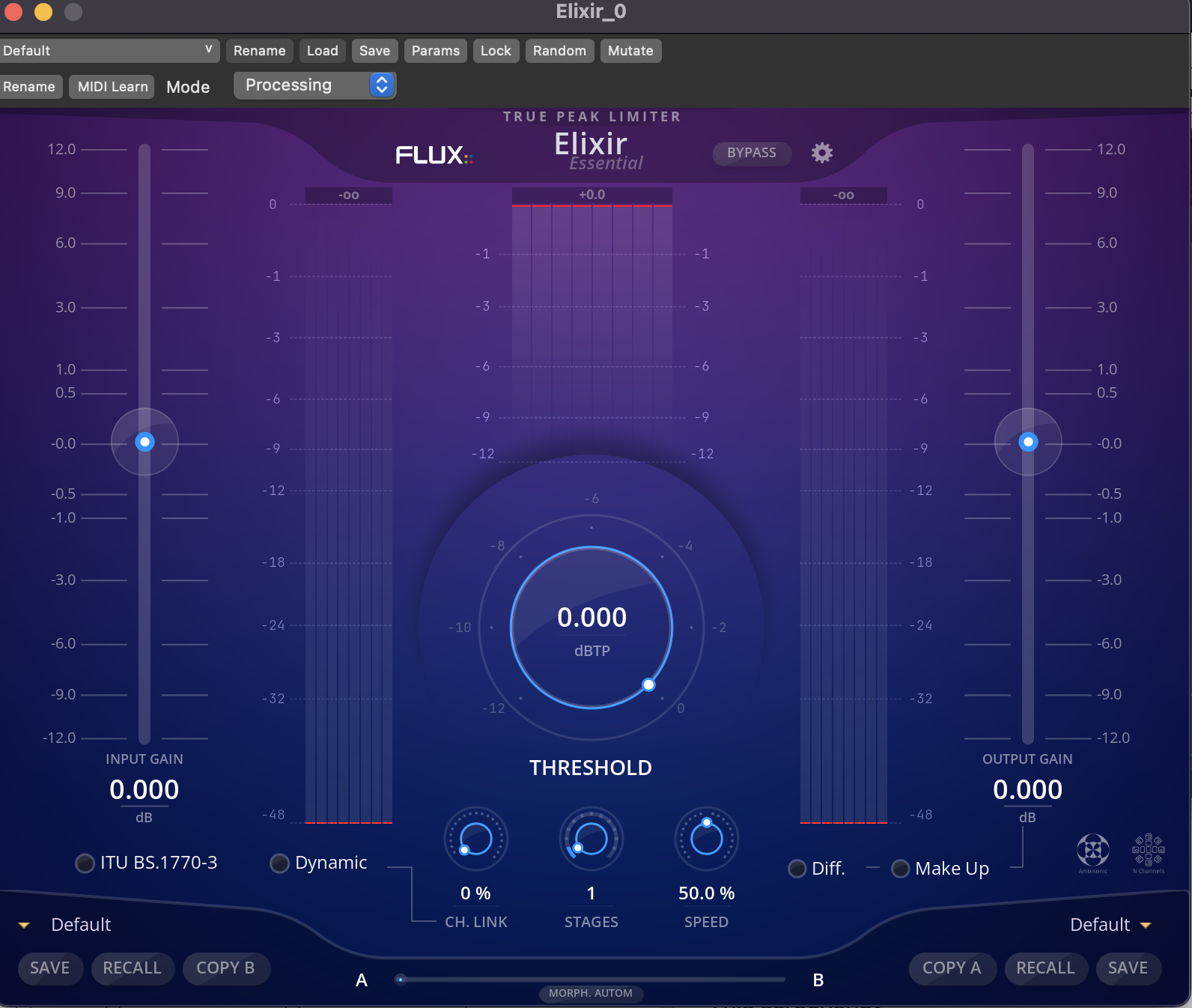Click the Mutate button

coord(630,51)
